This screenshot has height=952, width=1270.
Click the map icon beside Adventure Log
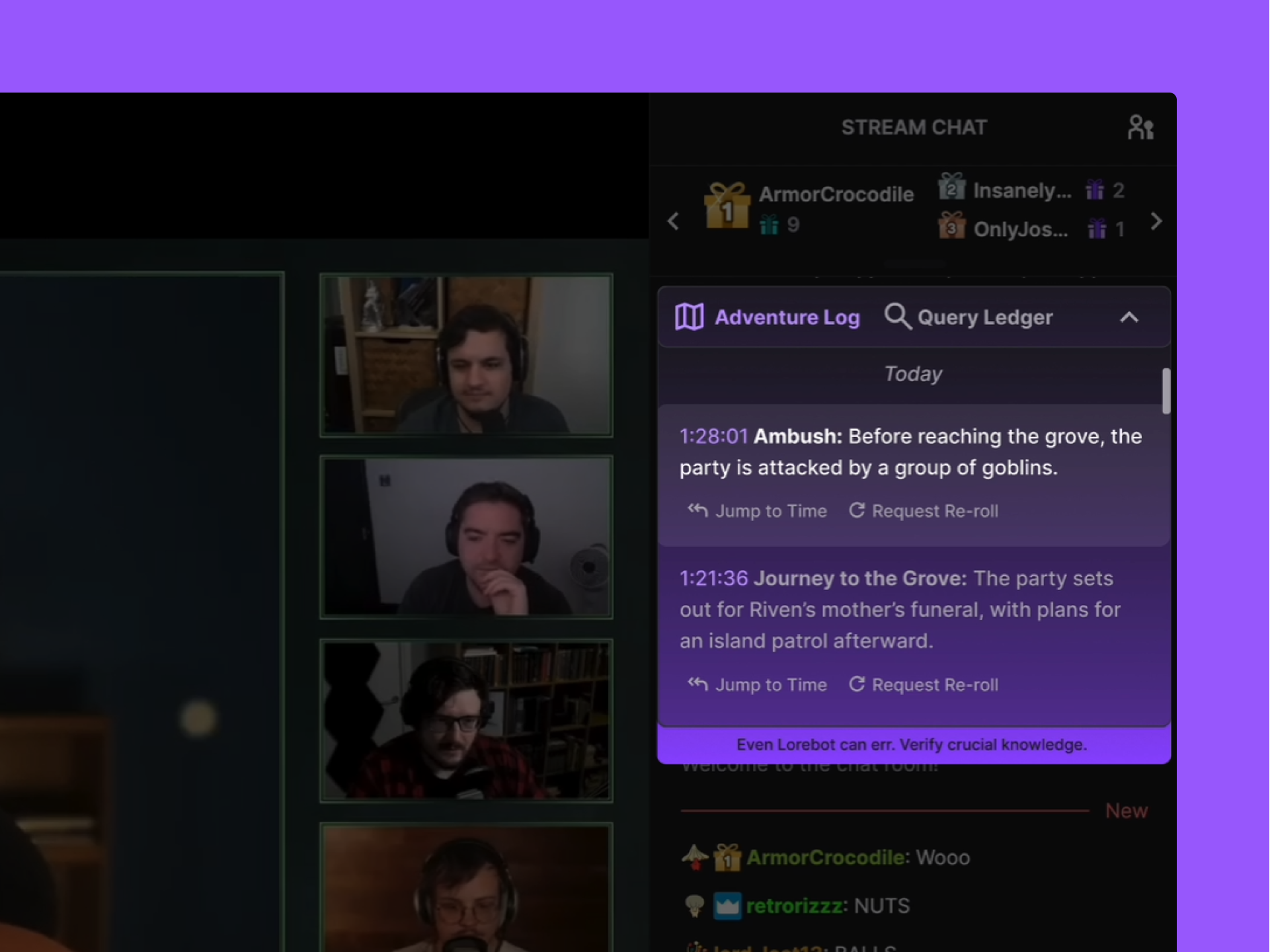689,317
